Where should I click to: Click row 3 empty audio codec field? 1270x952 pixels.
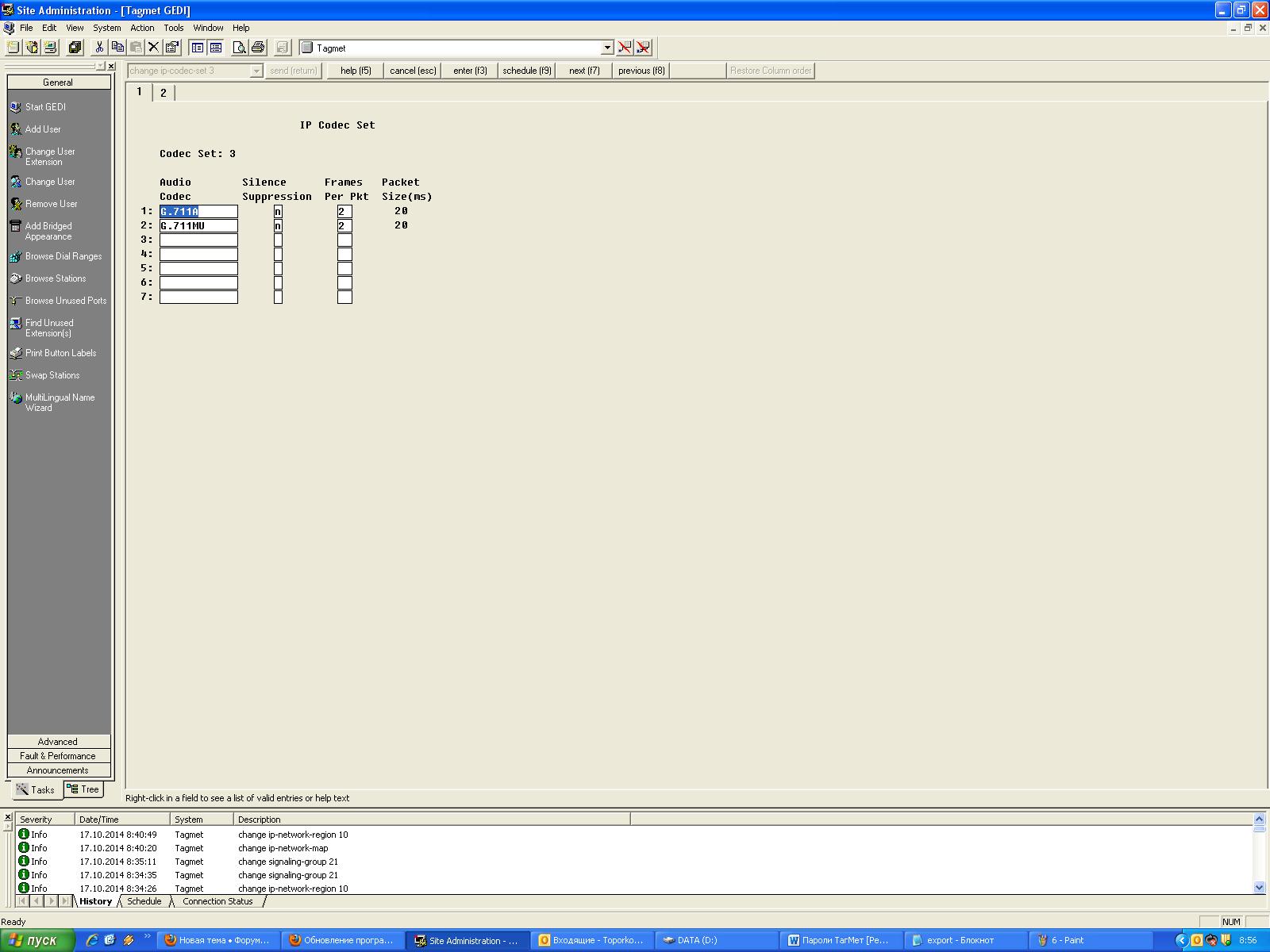tap(198, 240)
